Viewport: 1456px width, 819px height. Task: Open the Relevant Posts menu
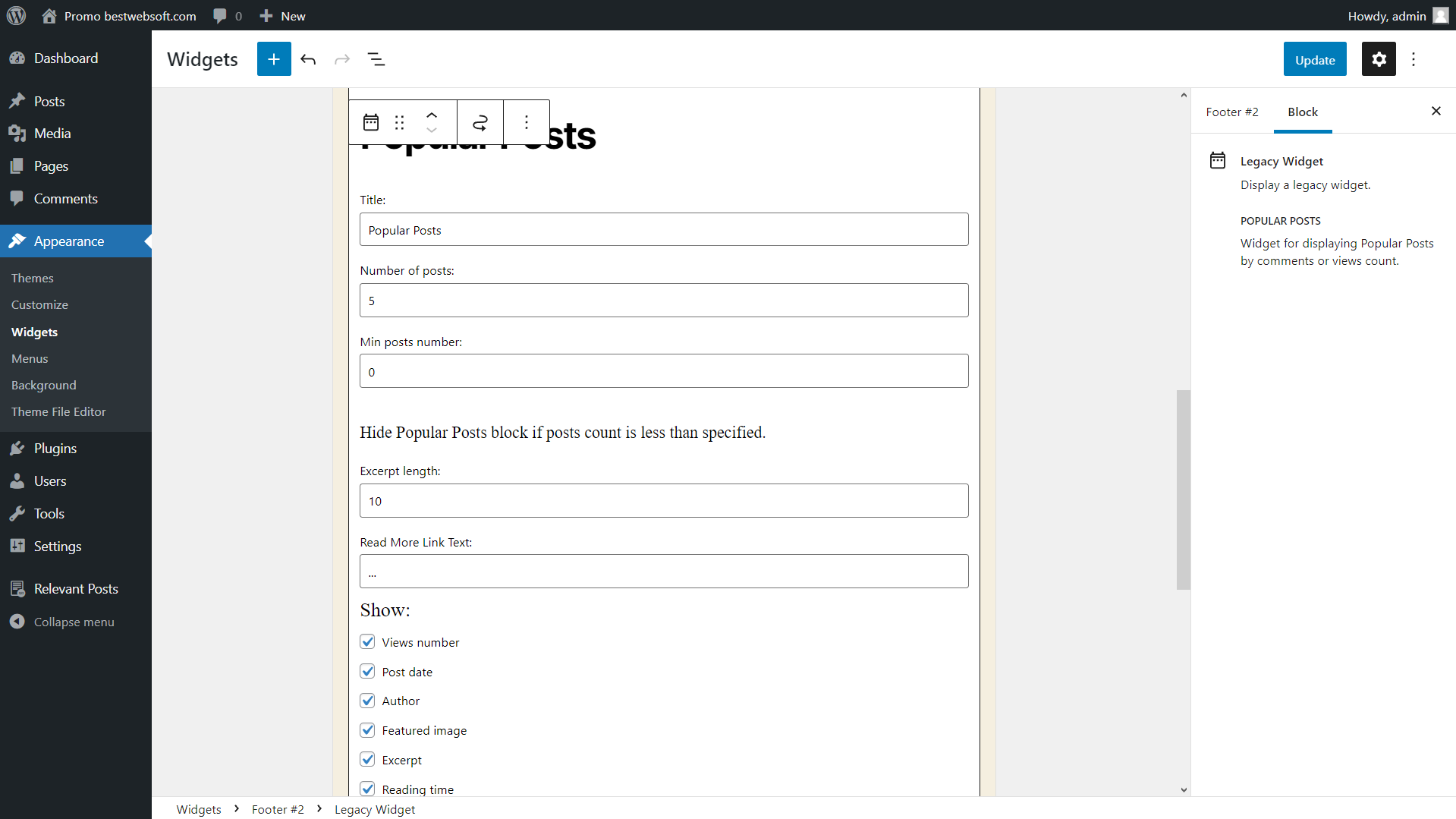[76, 589]
